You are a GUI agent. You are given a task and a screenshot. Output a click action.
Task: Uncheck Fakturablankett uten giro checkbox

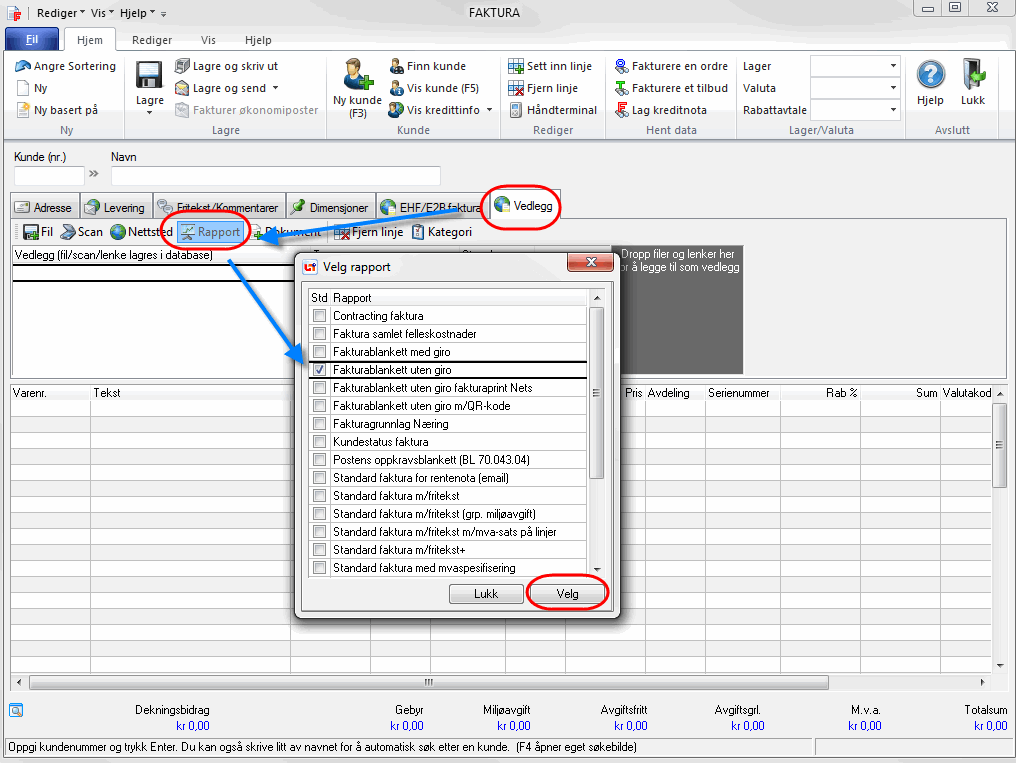[x=319, y=370]
